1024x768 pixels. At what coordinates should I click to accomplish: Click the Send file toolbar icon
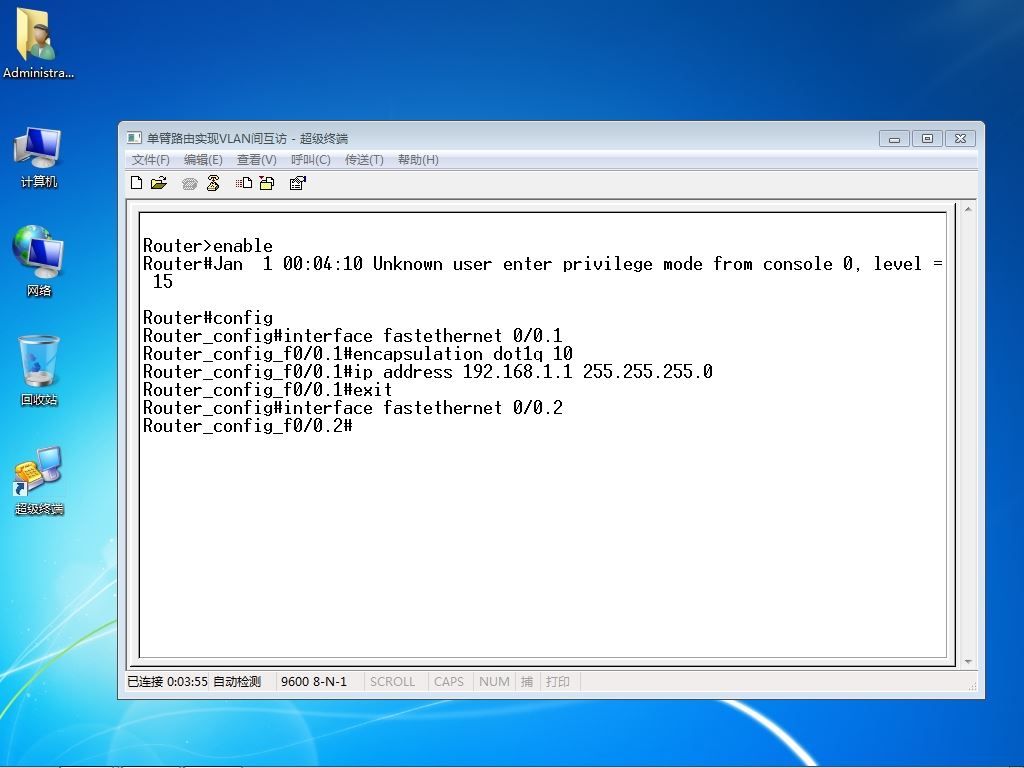pyautogui.click(x=244, y=184)
